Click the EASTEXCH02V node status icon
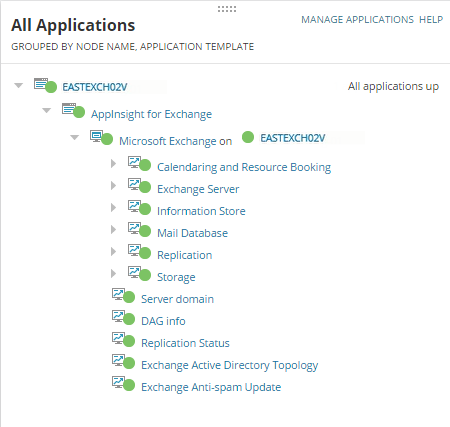Screen dimensions: 450x427 [45, 85]
